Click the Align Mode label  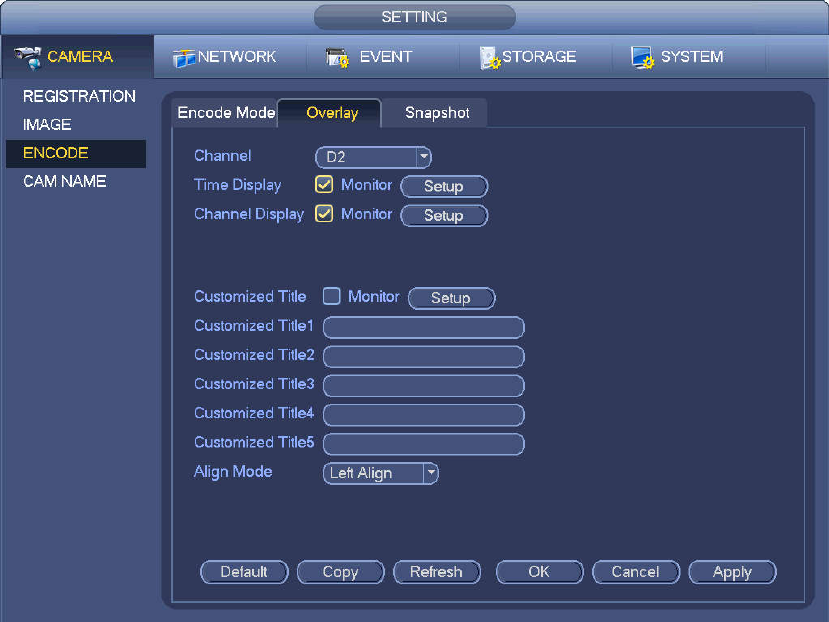(x=233, y=471)
